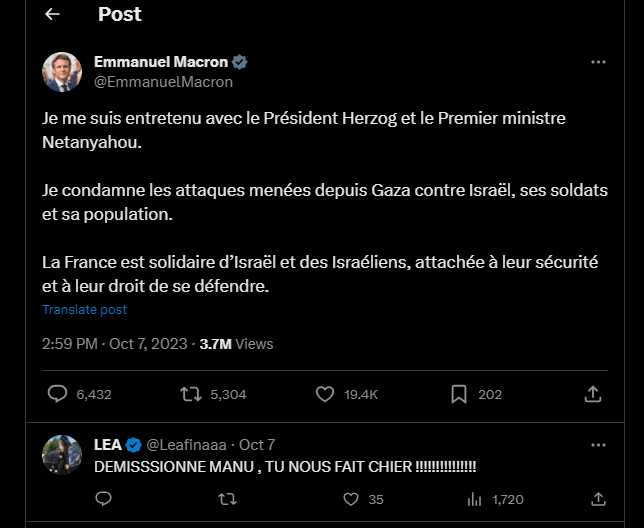Repost LEA's reply
The height and width of the screenshot is (528, 644).
[x=228, y=498]
